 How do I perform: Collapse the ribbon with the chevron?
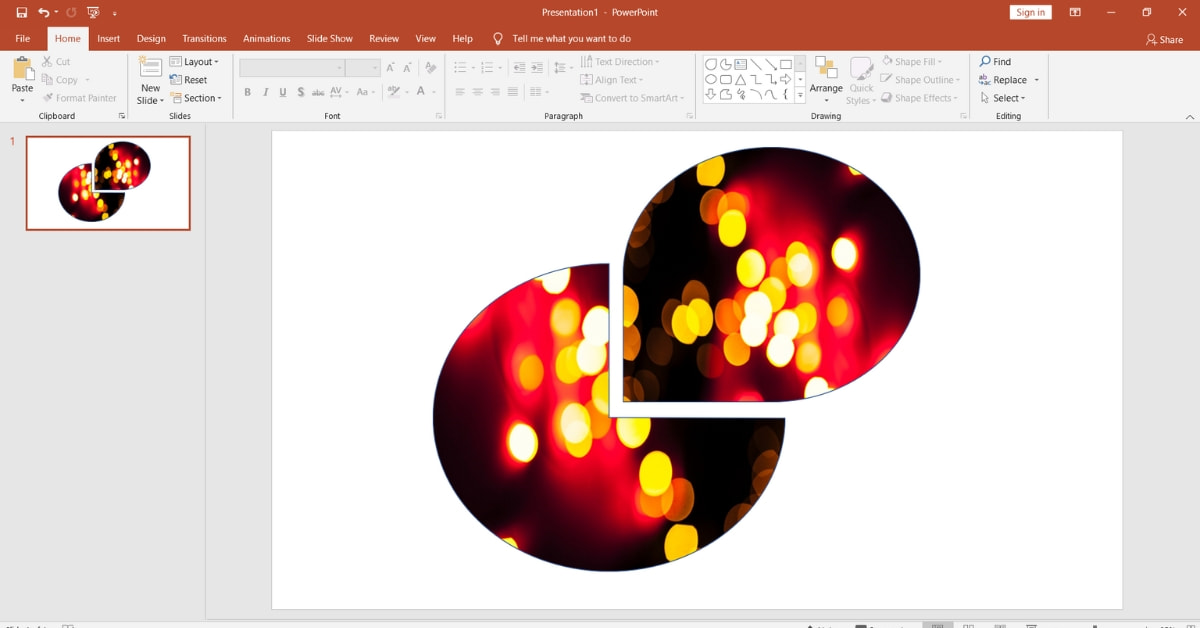[1189, 117]
